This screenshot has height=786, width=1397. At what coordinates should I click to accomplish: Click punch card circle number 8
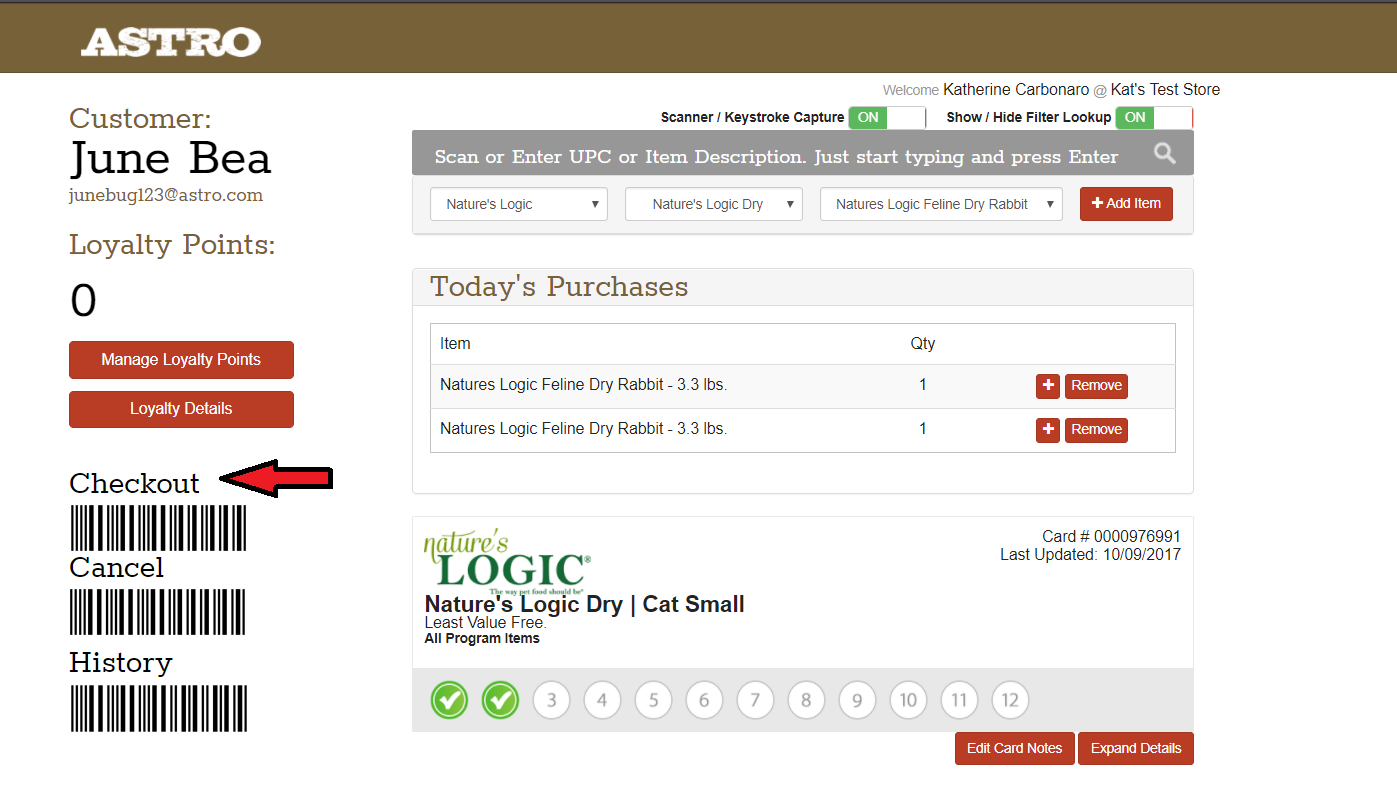point(807,700)
